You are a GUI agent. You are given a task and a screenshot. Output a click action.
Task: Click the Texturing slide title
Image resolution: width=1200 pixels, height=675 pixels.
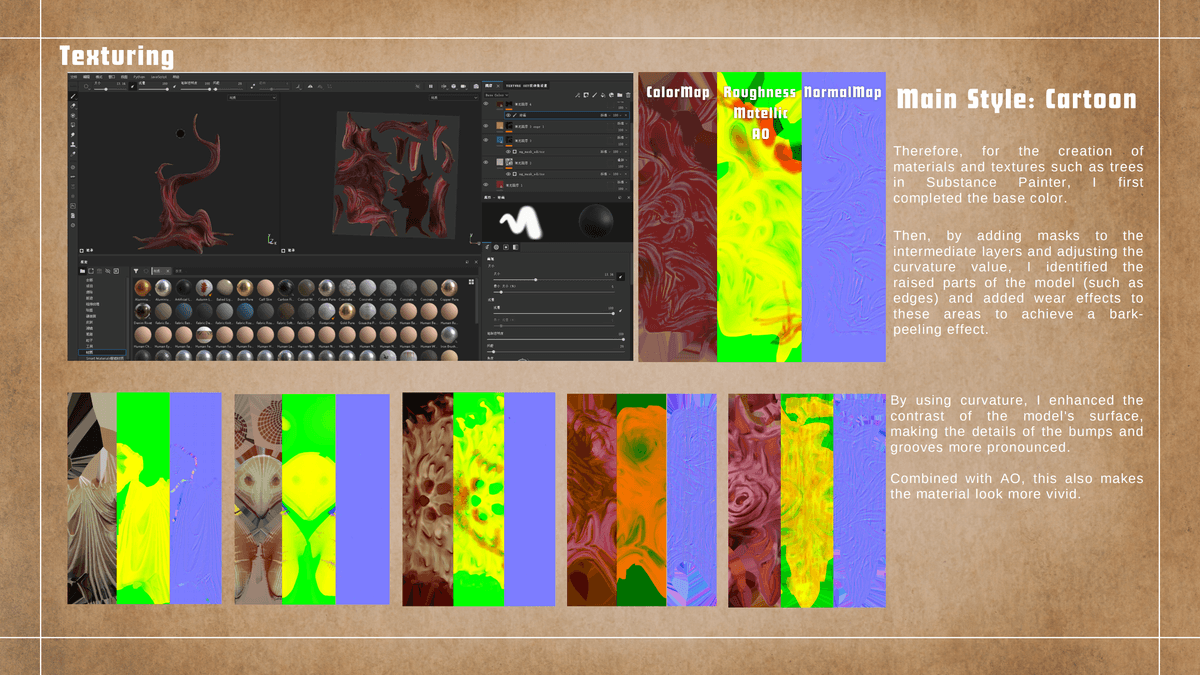point(117,56)
